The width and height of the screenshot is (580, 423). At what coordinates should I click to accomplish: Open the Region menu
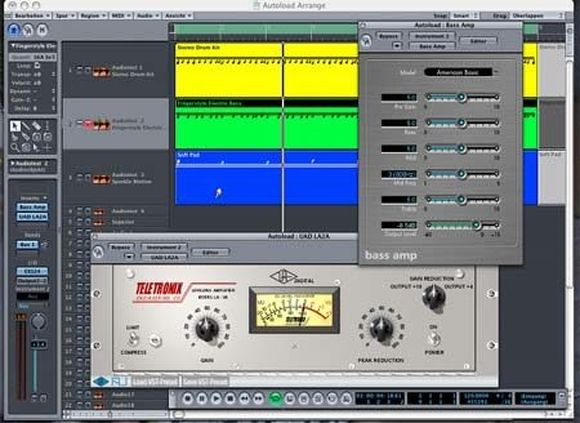tap(92, 16)
